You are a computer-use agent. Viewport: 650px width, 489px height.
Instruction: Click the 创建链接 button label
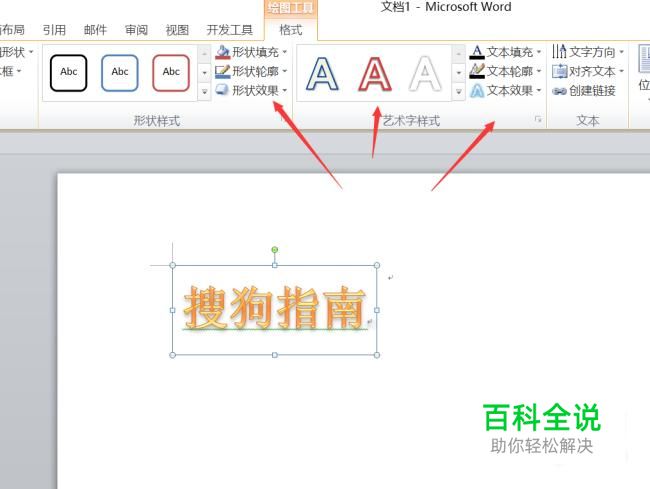[x=592, y=90]
